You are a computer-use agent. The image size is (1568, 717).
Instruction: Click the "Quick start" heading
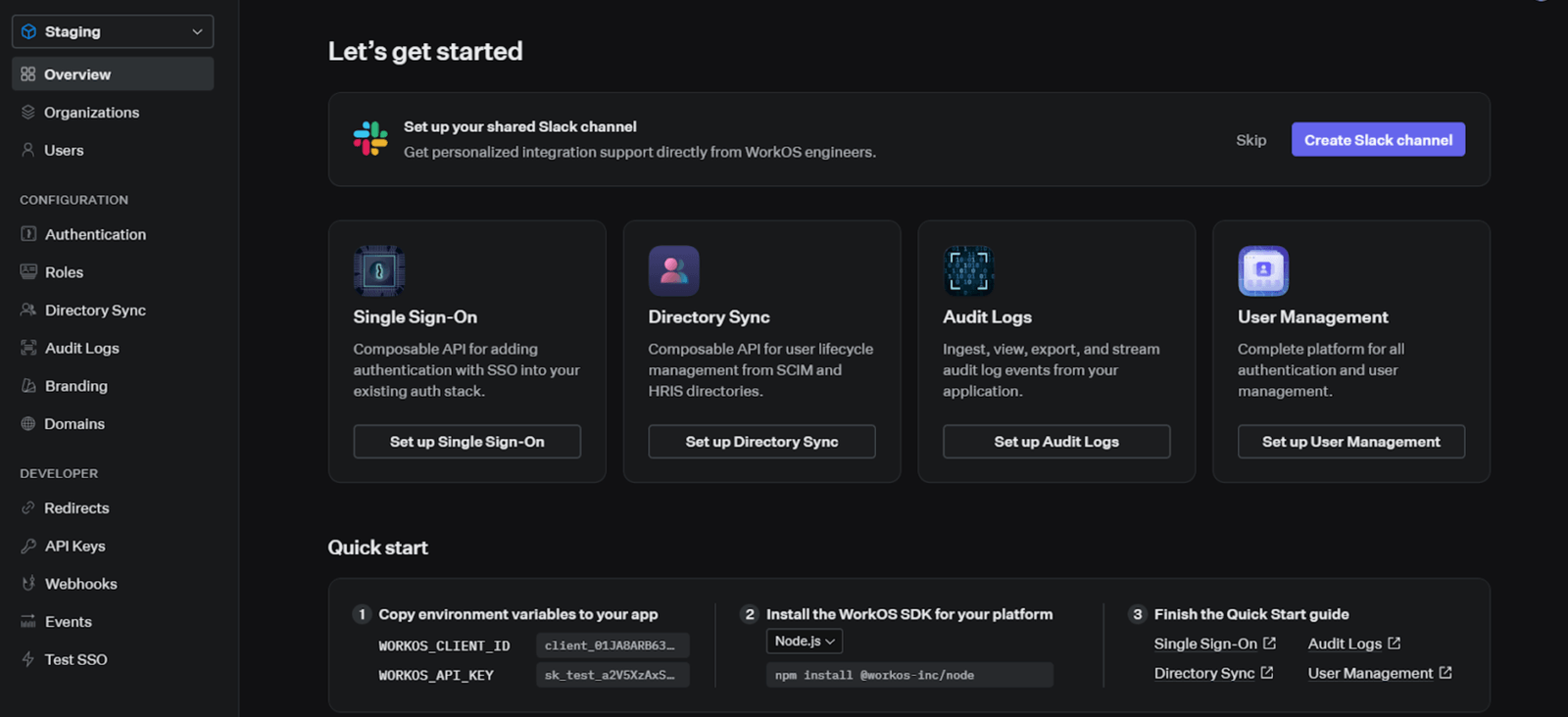378,548
